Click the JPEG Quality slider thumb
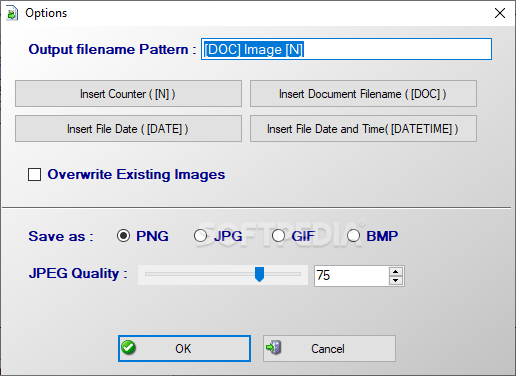 point(259,274)
